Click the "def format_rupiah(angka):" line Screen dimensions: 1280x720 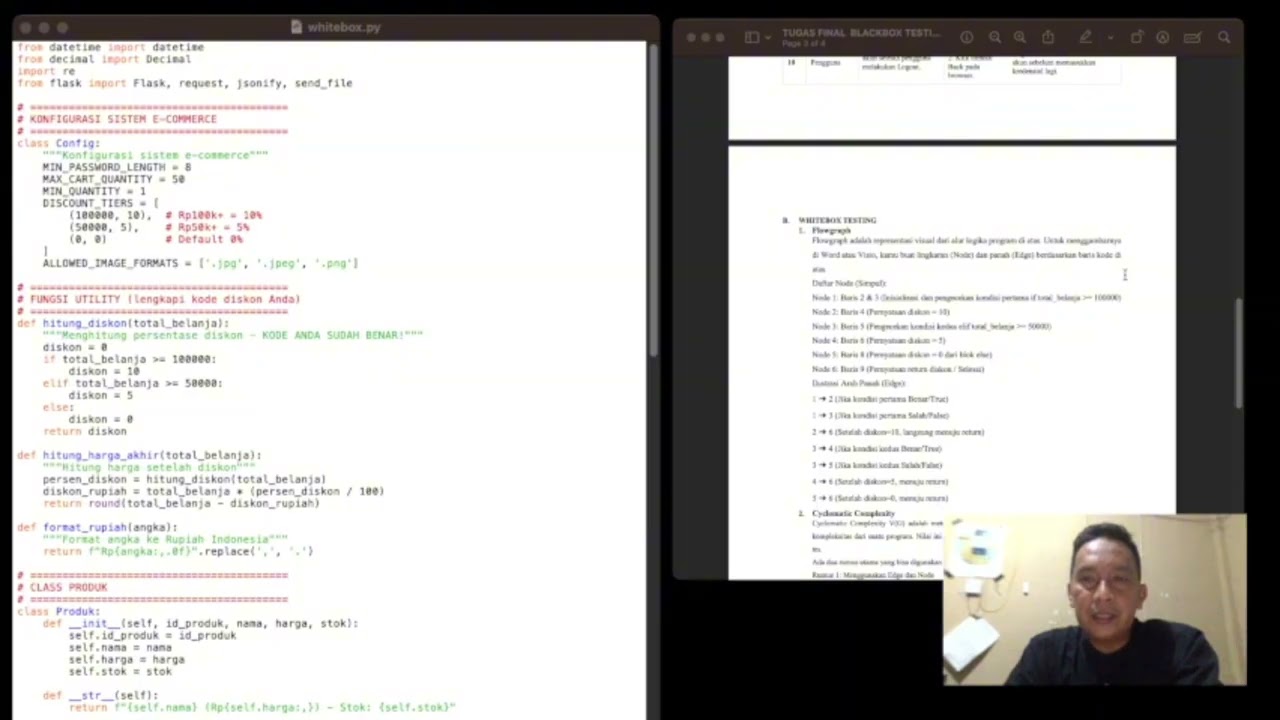click(97, 527)
